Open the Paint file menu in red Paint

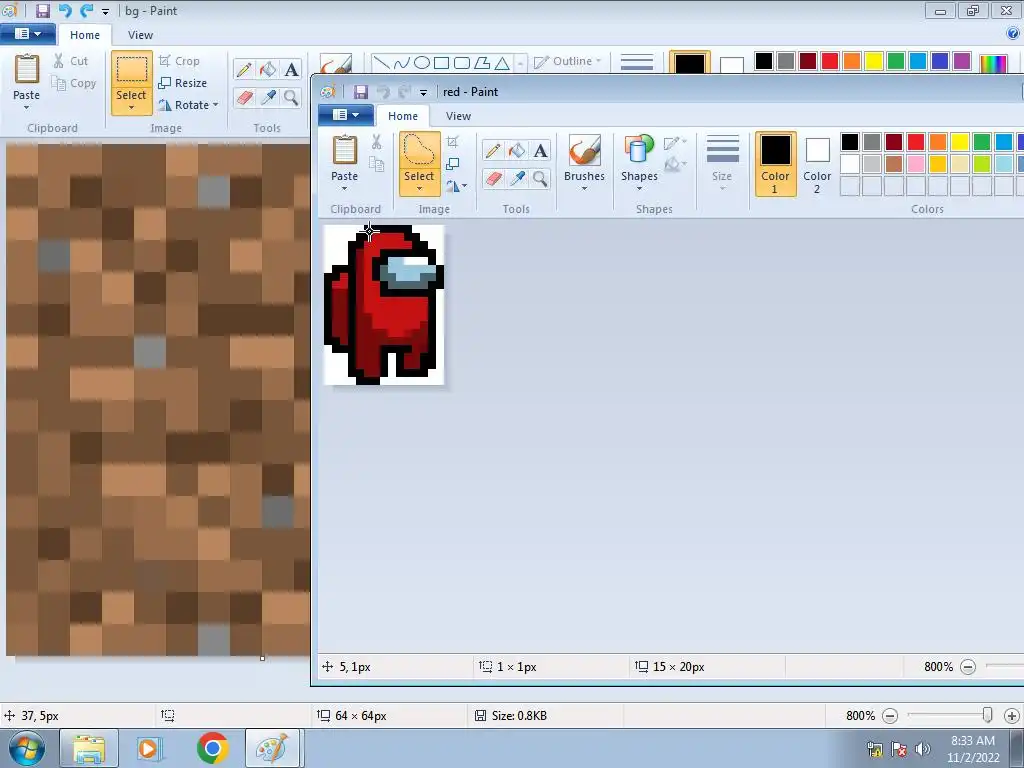[x=345, y=115]
